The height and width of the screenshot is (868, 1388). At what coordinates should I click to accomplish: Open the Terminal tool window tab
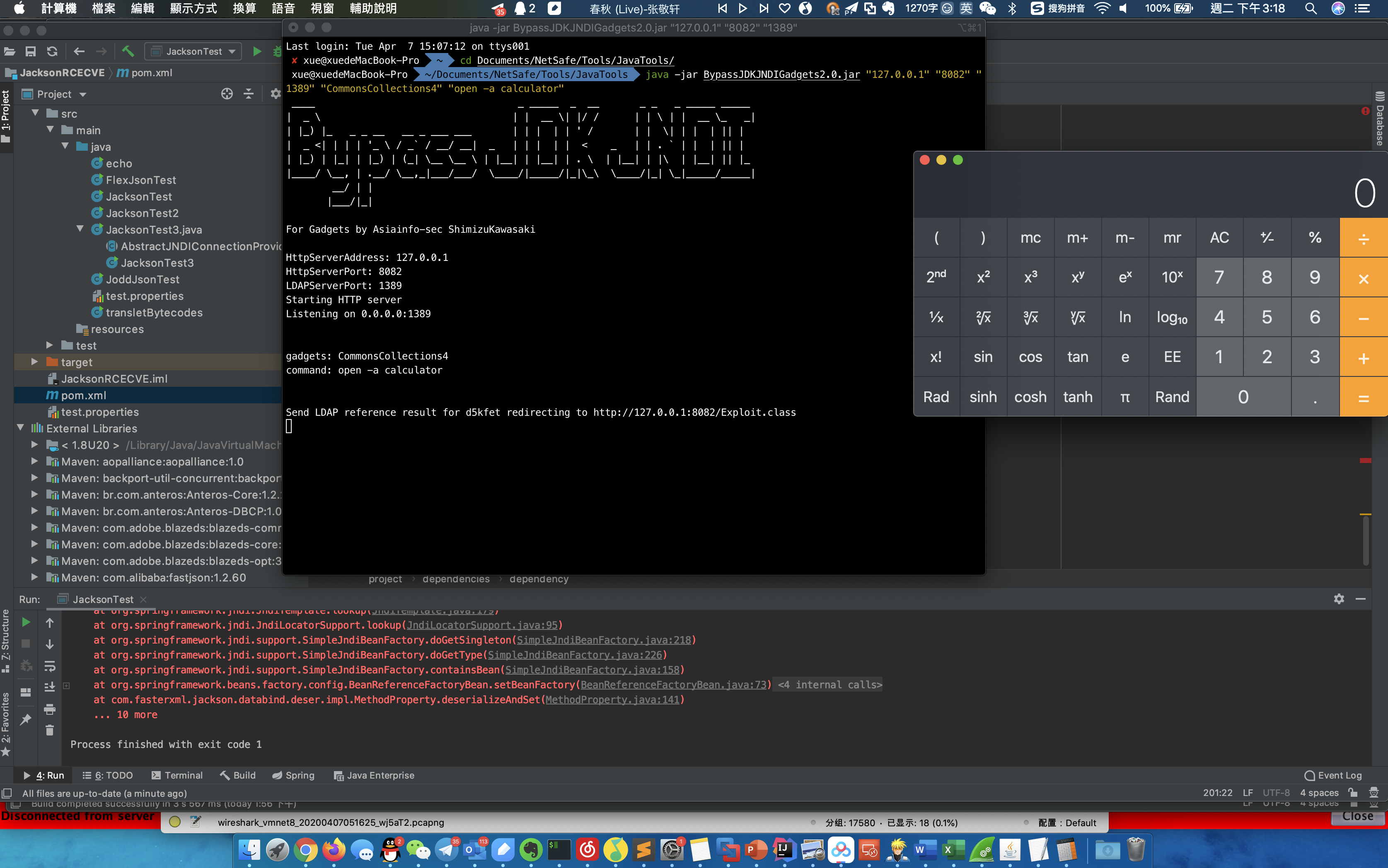click(x=177, y=775)
